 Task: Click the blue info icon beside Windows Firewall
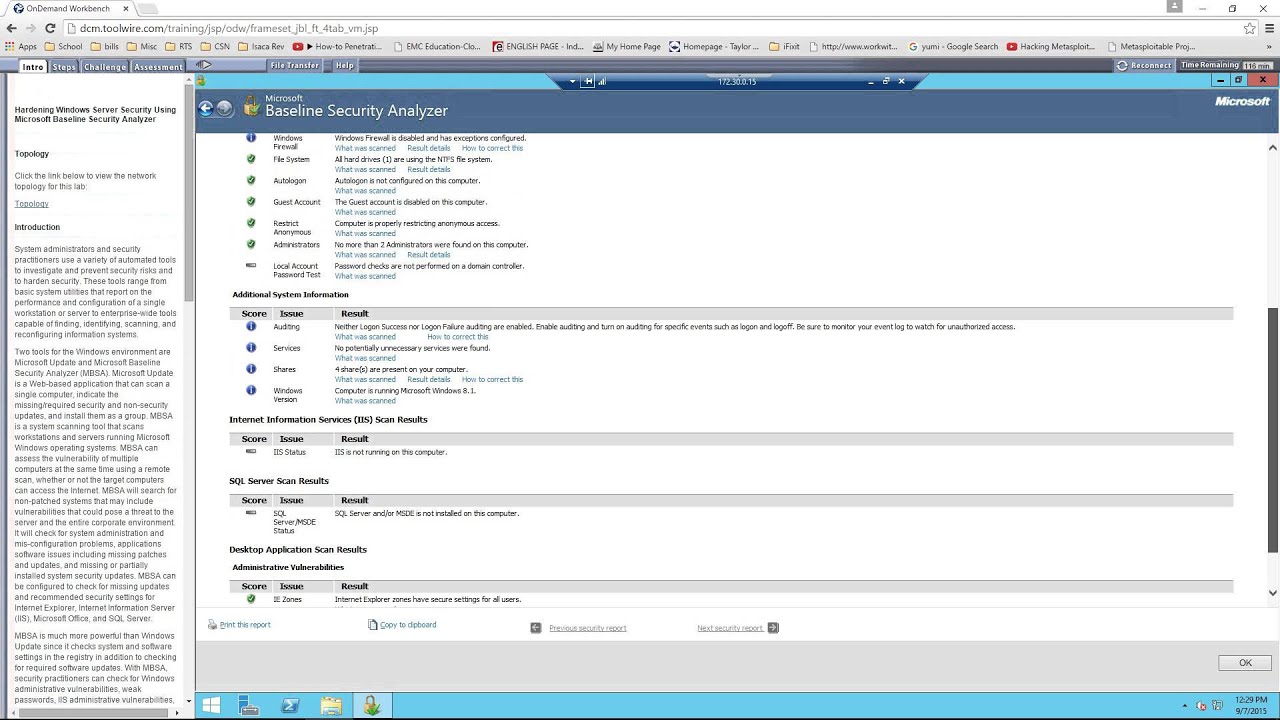251,138
